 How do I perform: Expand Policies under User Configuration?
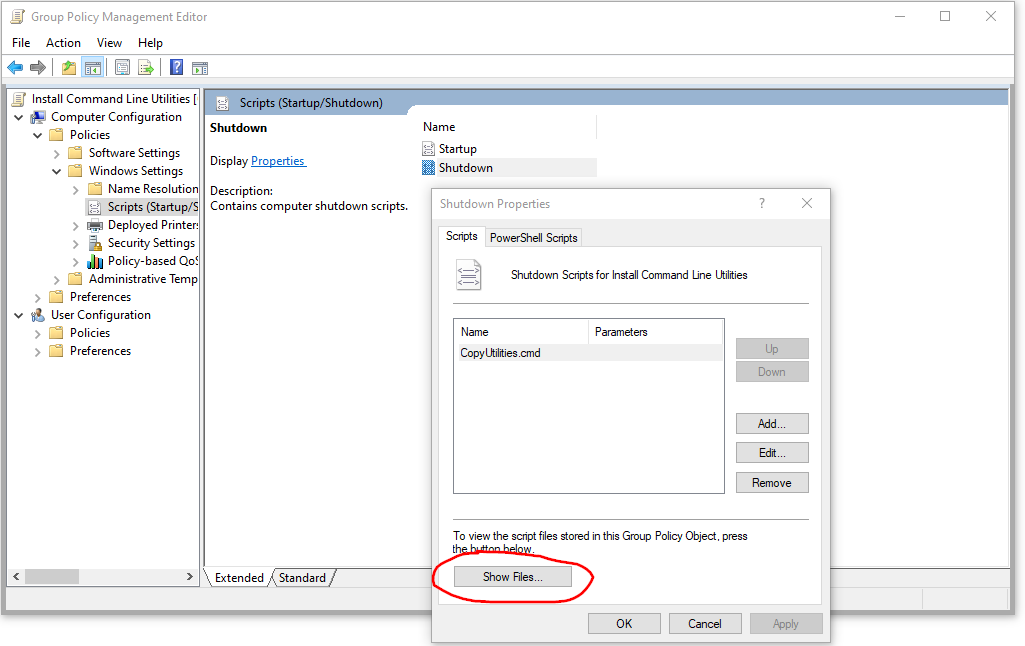(37, 333)
